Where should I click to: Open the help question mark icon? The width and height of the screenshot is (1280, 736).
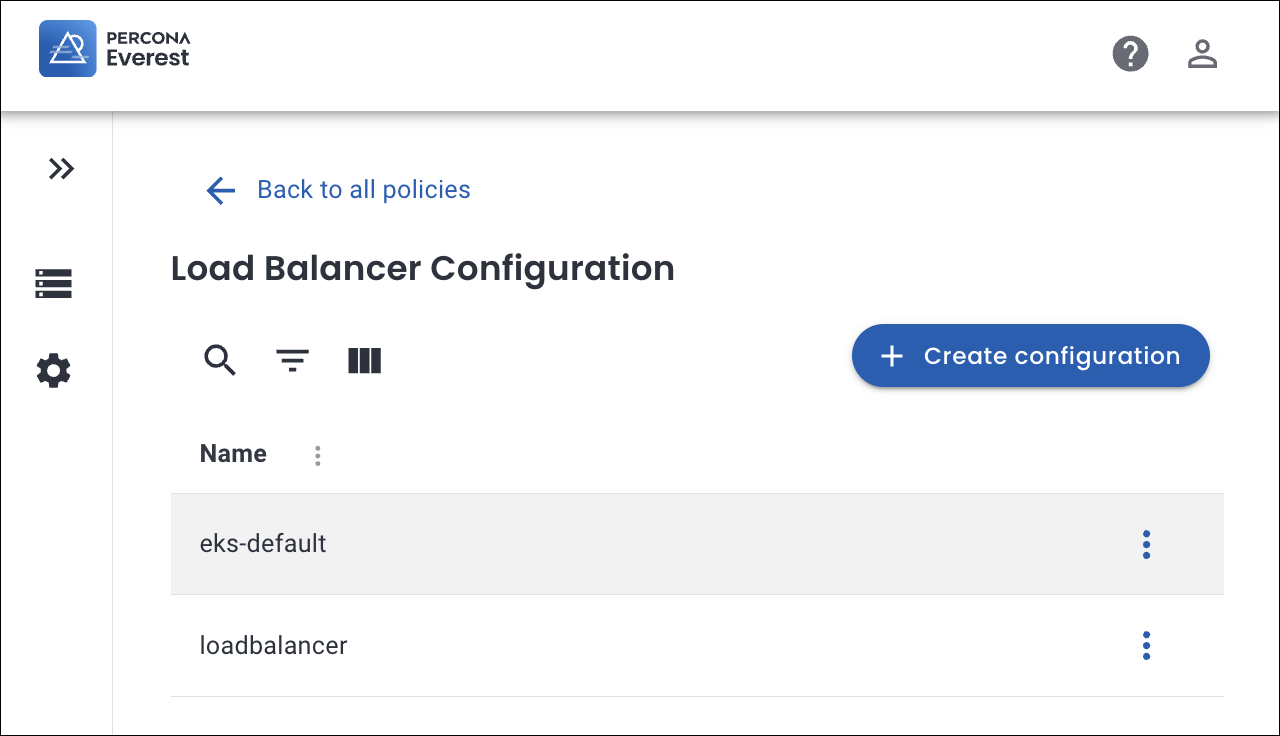tap(1130, 53)
